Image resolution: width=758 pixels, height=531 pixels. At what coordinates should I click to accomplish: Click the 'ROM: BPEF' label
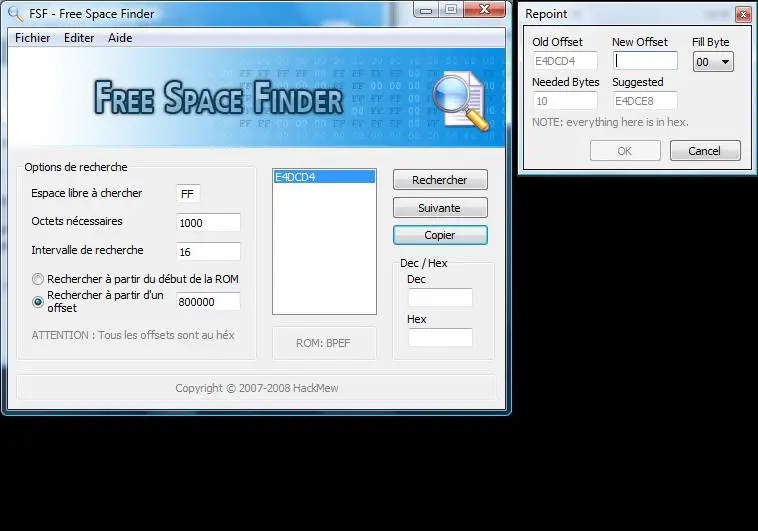coord(323,343)
